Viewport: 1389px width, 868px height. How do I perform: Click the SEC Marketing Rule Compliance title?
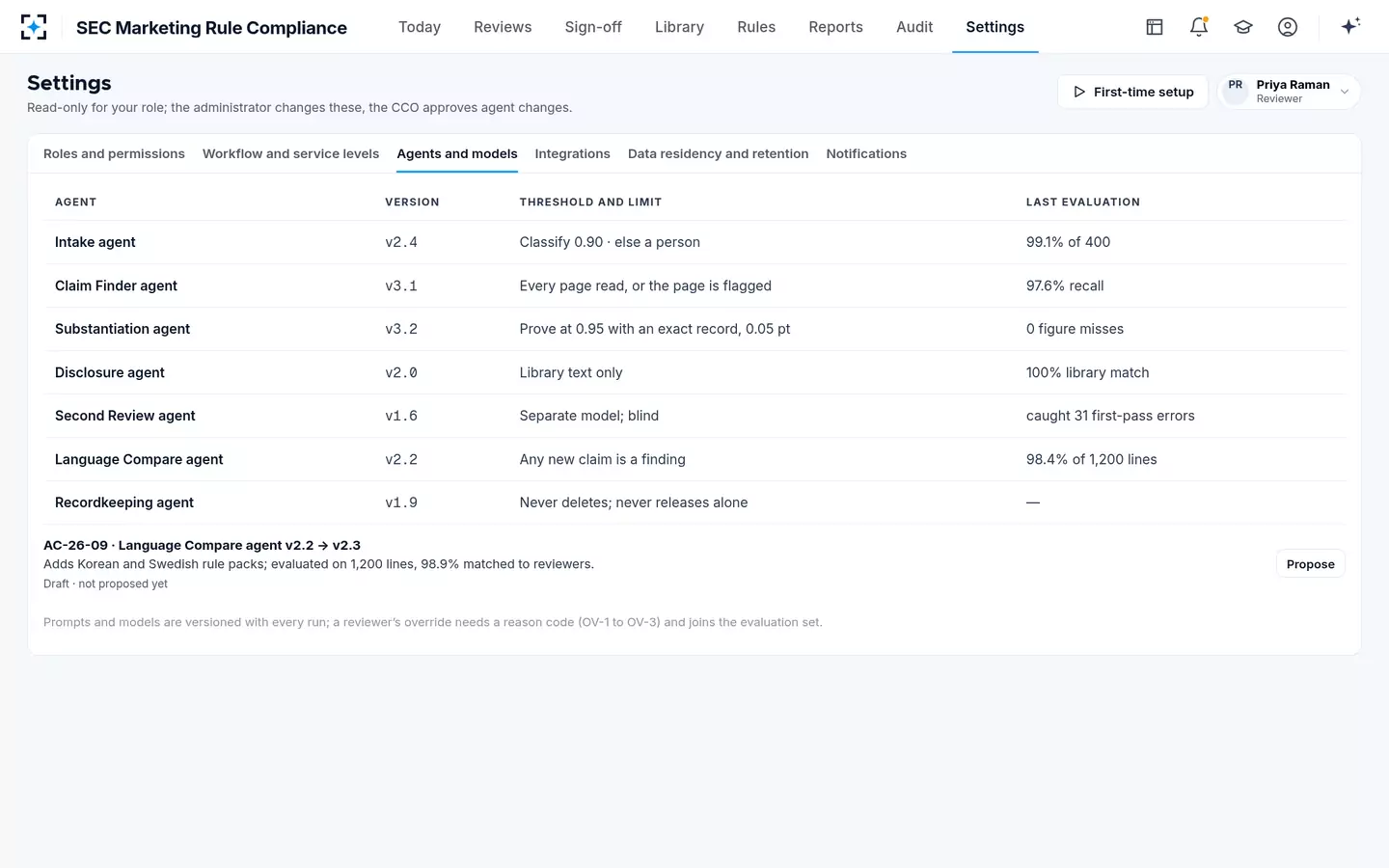[211, 27]
